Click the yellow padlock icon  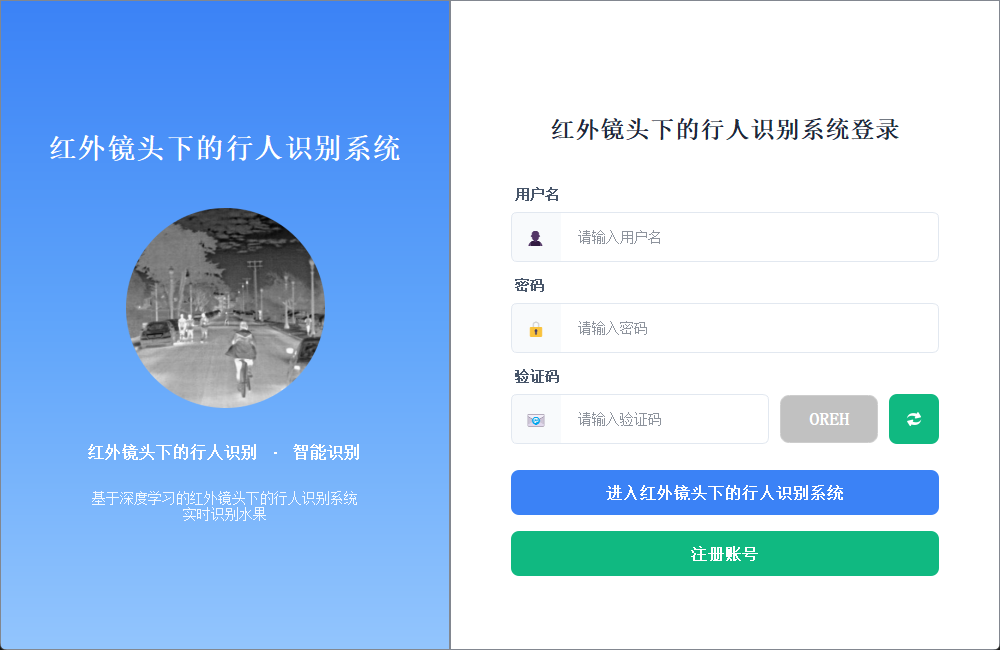(x=536, y=329)
